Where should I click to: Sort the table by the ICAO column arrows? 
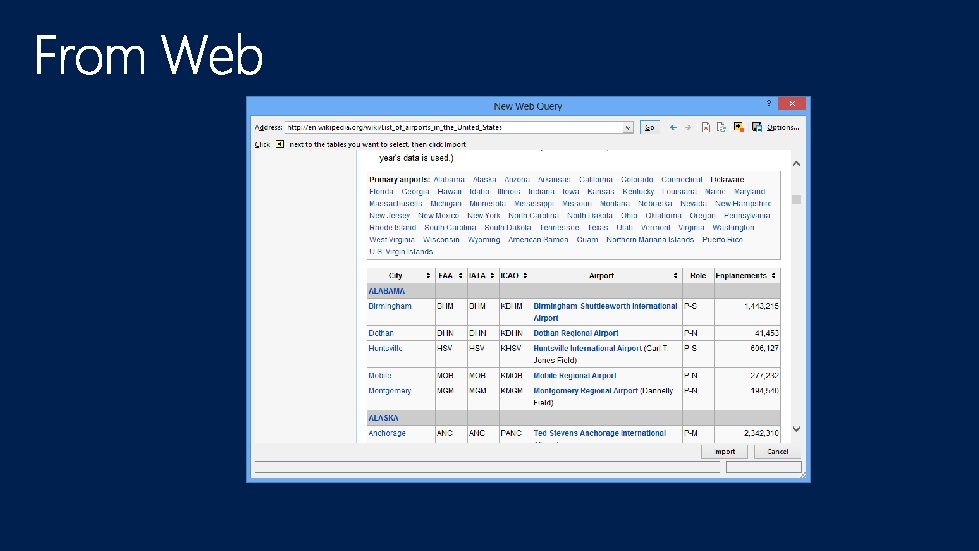coord(525,276)
